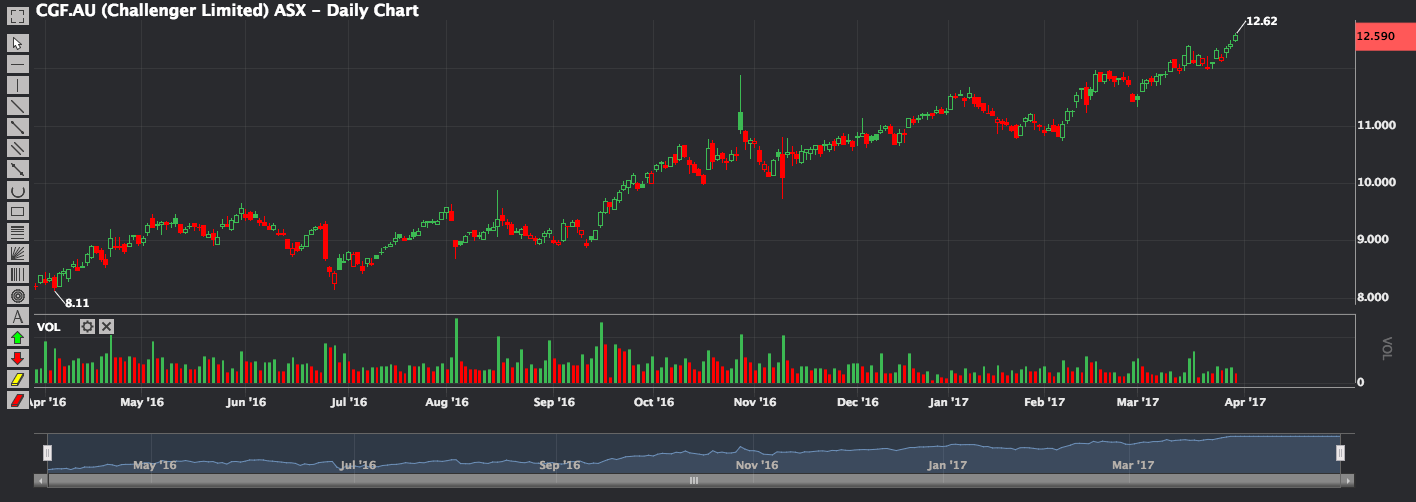The image size is (1416, 502).
Task: Select the line segment with endpoints tool
Action: pos(17,168)
